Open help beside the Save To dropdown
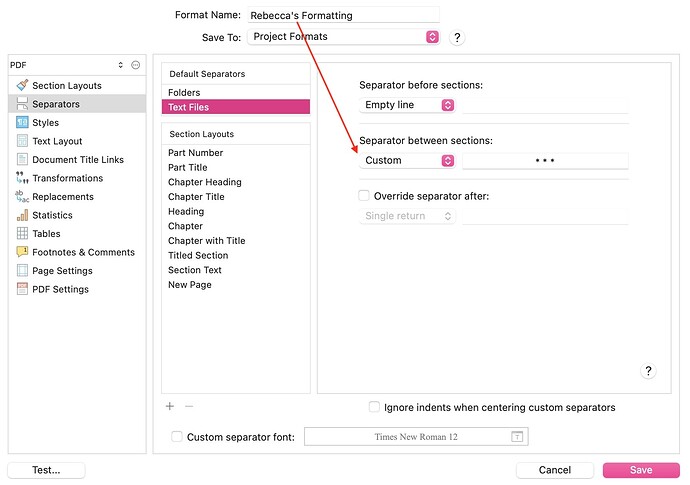690x485 pixels. click(x=457, y=37)
